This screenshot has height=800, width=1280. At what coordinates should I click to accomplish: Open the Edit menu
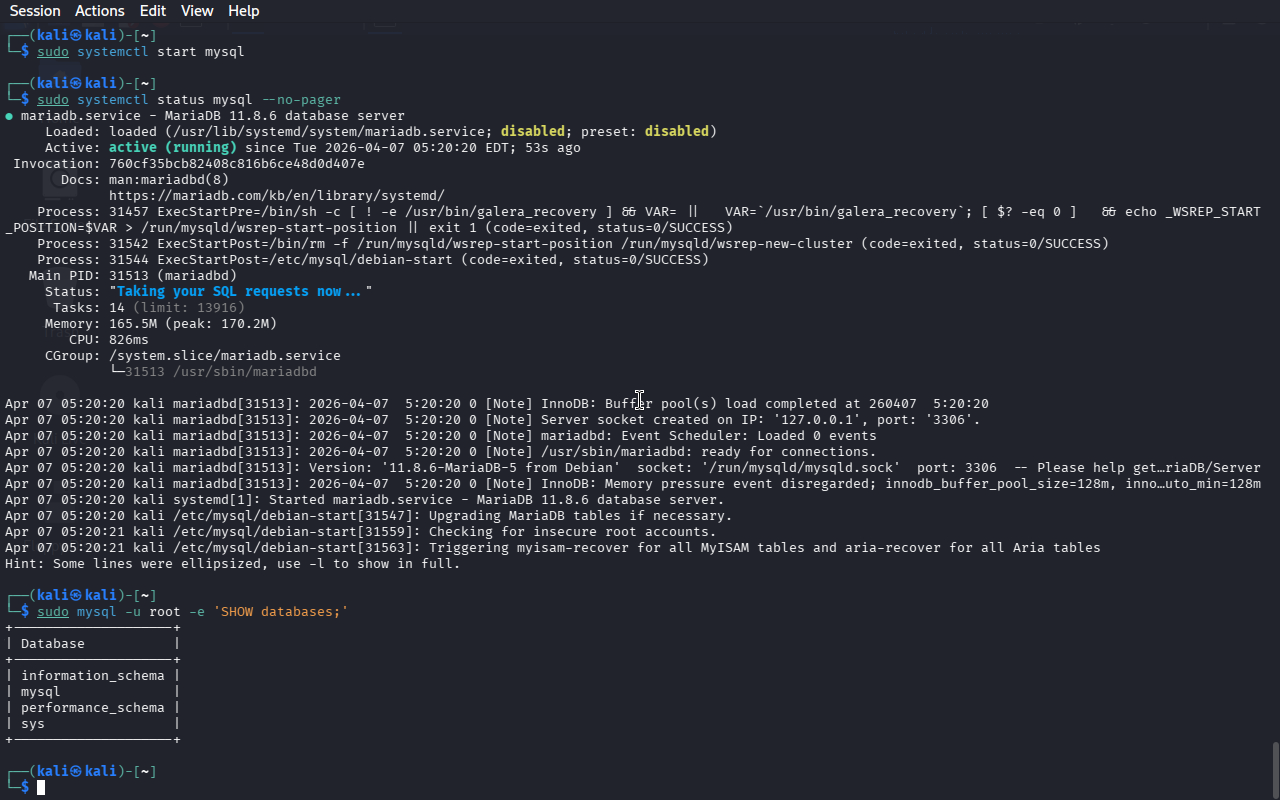[x=153, y=11]
